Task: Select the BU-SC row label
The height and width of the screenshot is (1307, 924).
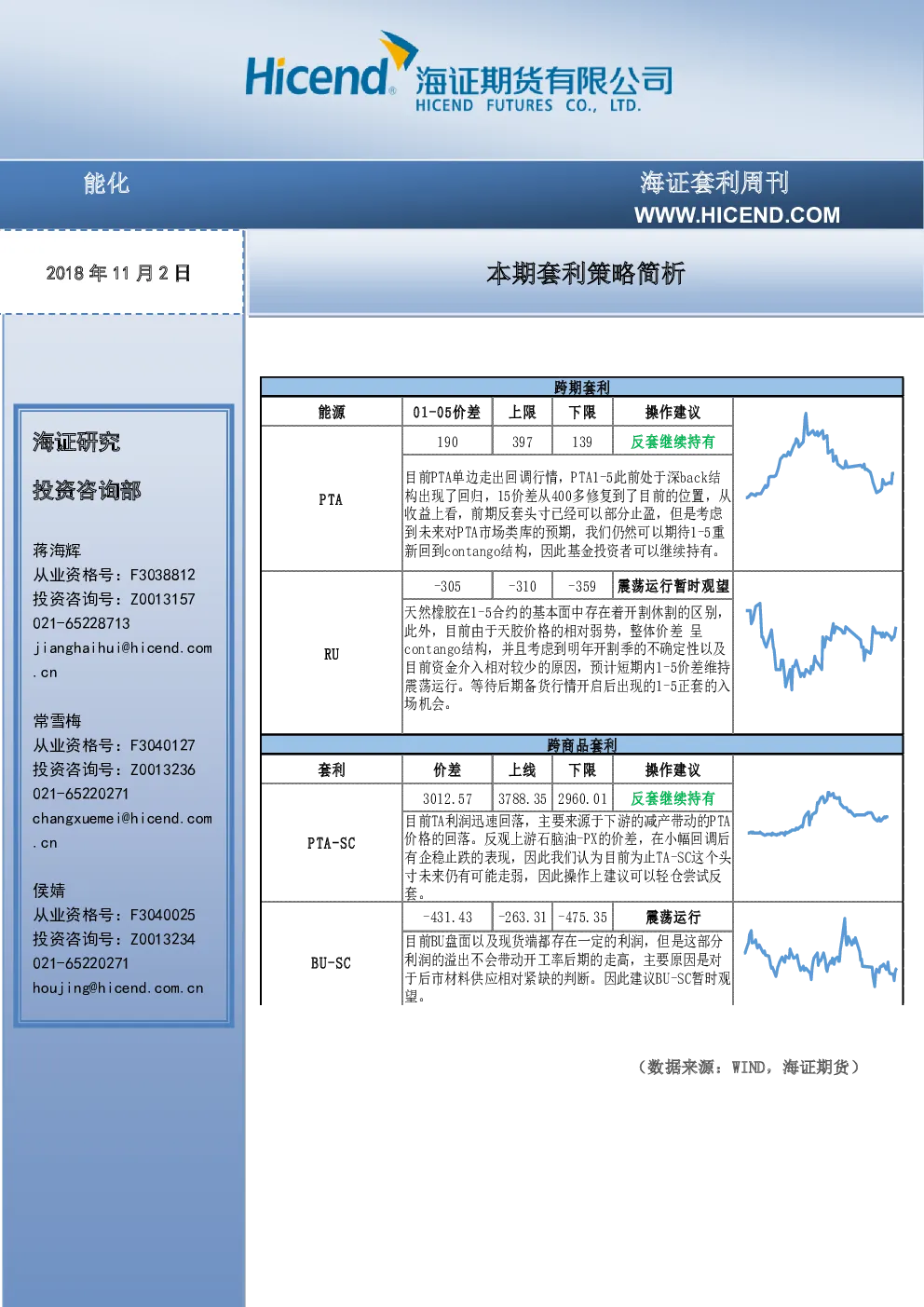Action: tap(332, 963)
